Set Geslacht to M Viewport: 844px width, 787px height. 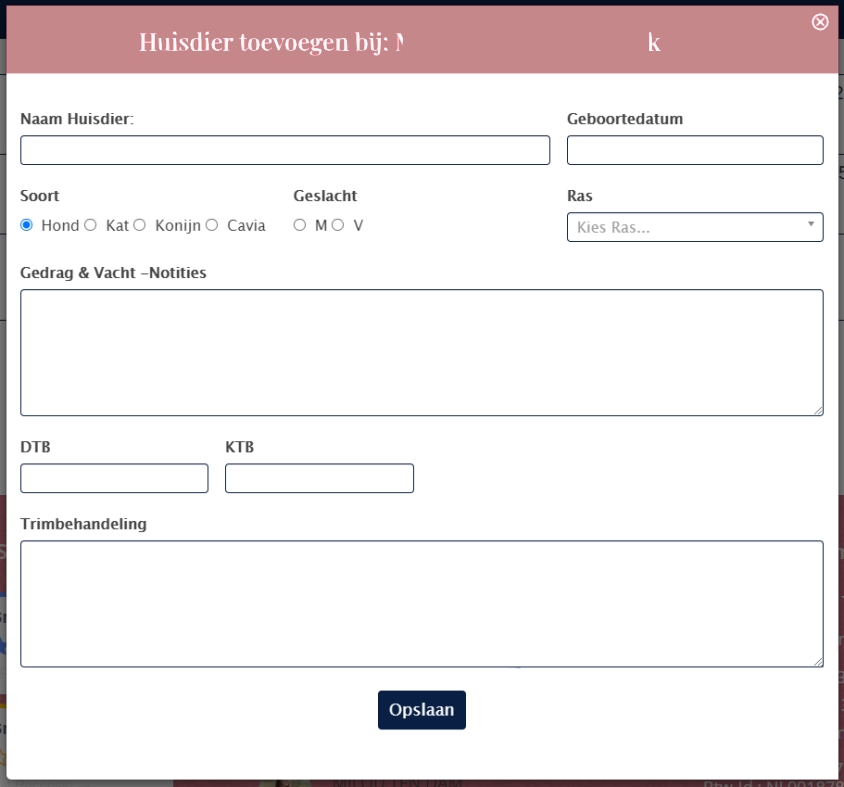click(x=300, y=226)
